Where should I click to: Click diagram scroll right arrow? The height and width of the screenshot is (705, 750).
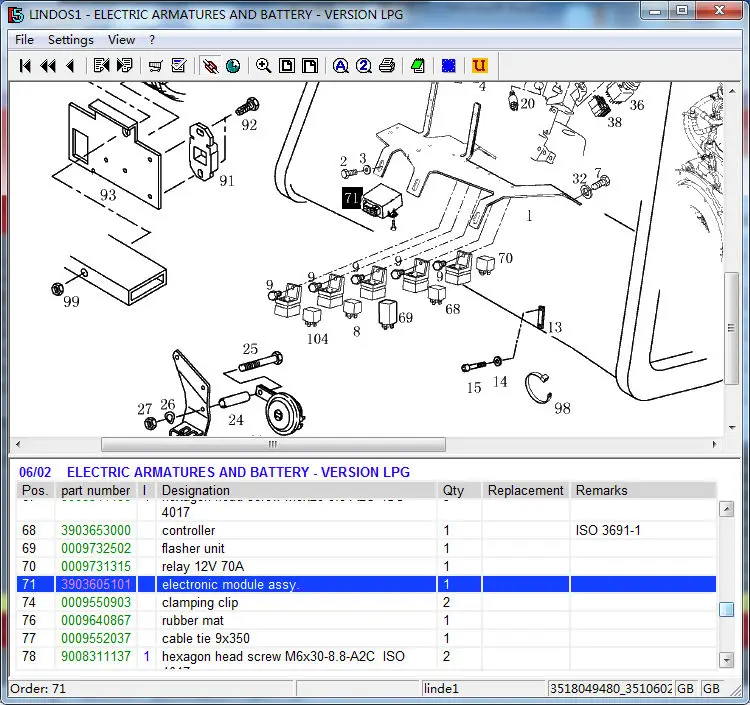pyautogui.click(x=715, y=444)
